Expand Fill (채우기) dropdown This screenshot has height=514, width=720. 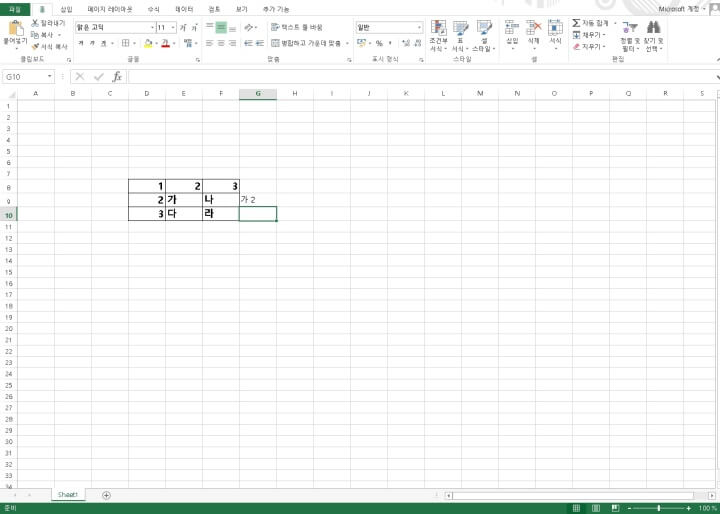[x=604, y=35]
